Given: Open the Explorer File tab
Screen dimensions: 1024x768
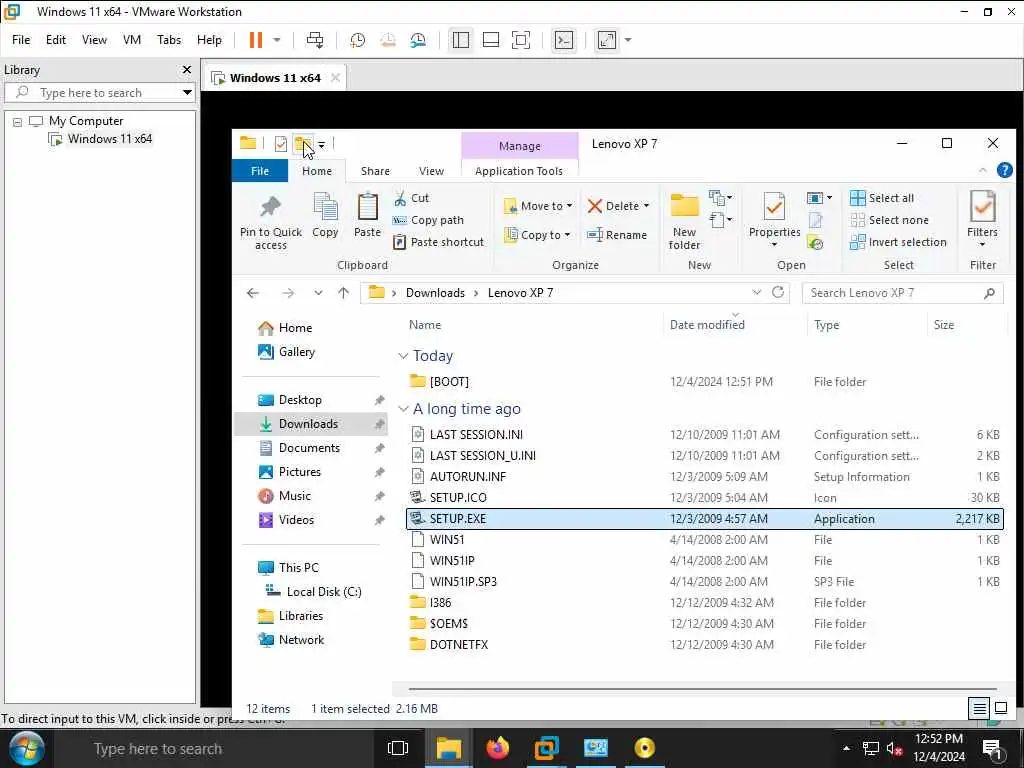Looking at the screenshot, I should pyautogui.click(x=260, y=171).
